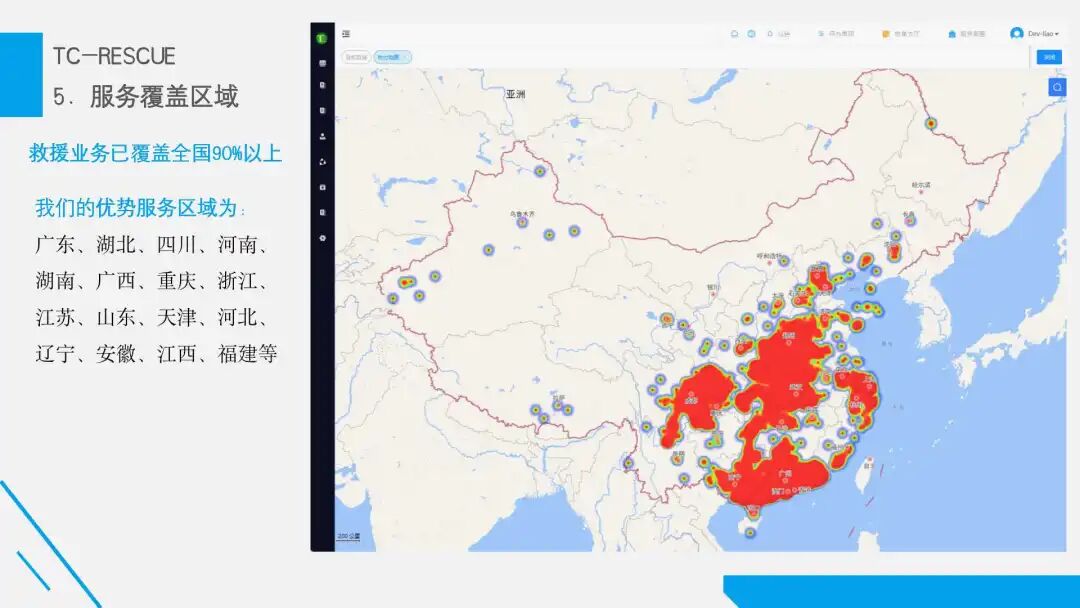
Task: Click the orange cube icon in the top bar
Action: click(885, 33)
